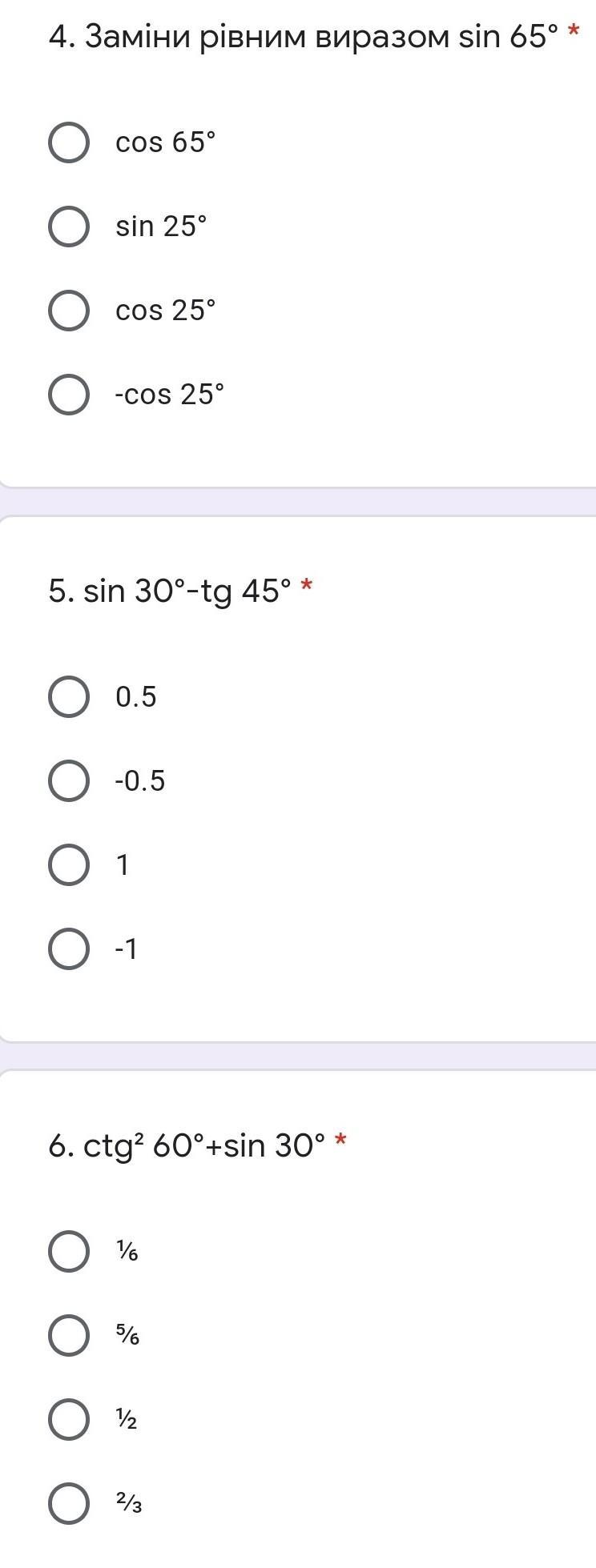Click the cos 25° label text

pyautogui.click(x=166, y=311)
